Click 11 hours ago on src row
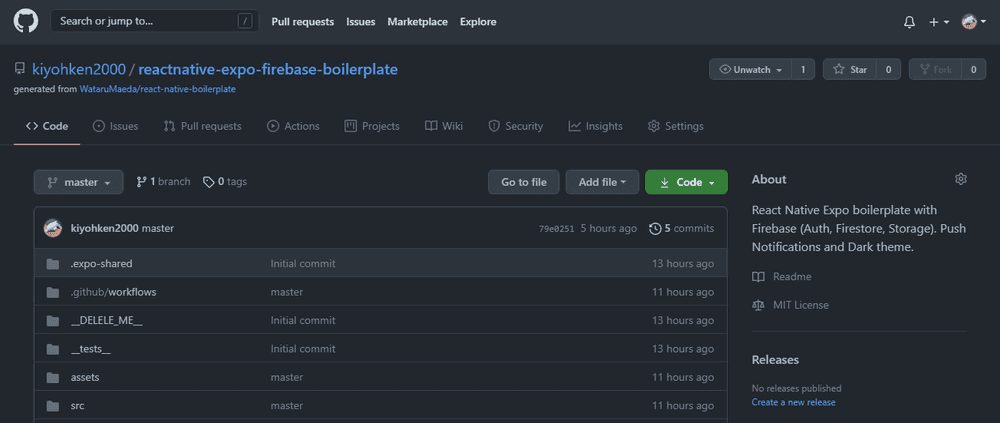 click(x=683, y=406)
